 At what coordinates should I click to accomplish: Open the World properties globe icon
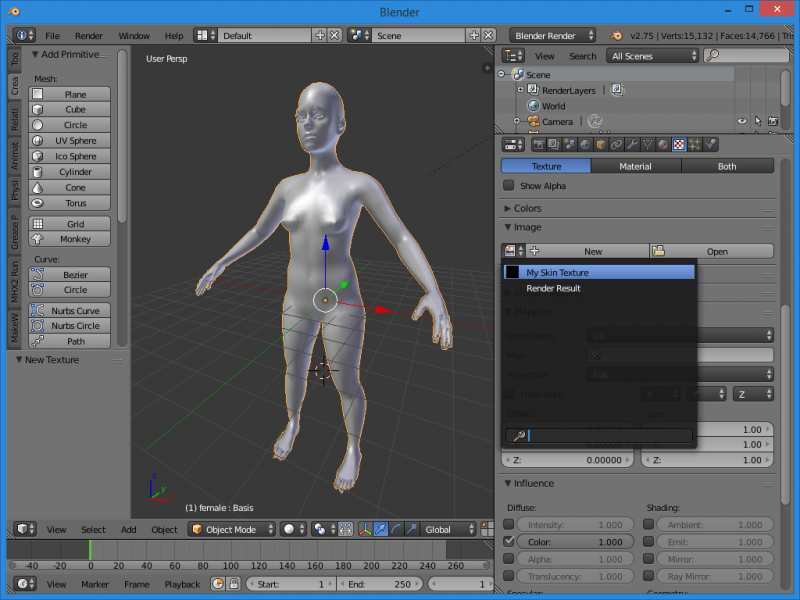point(585,144)
